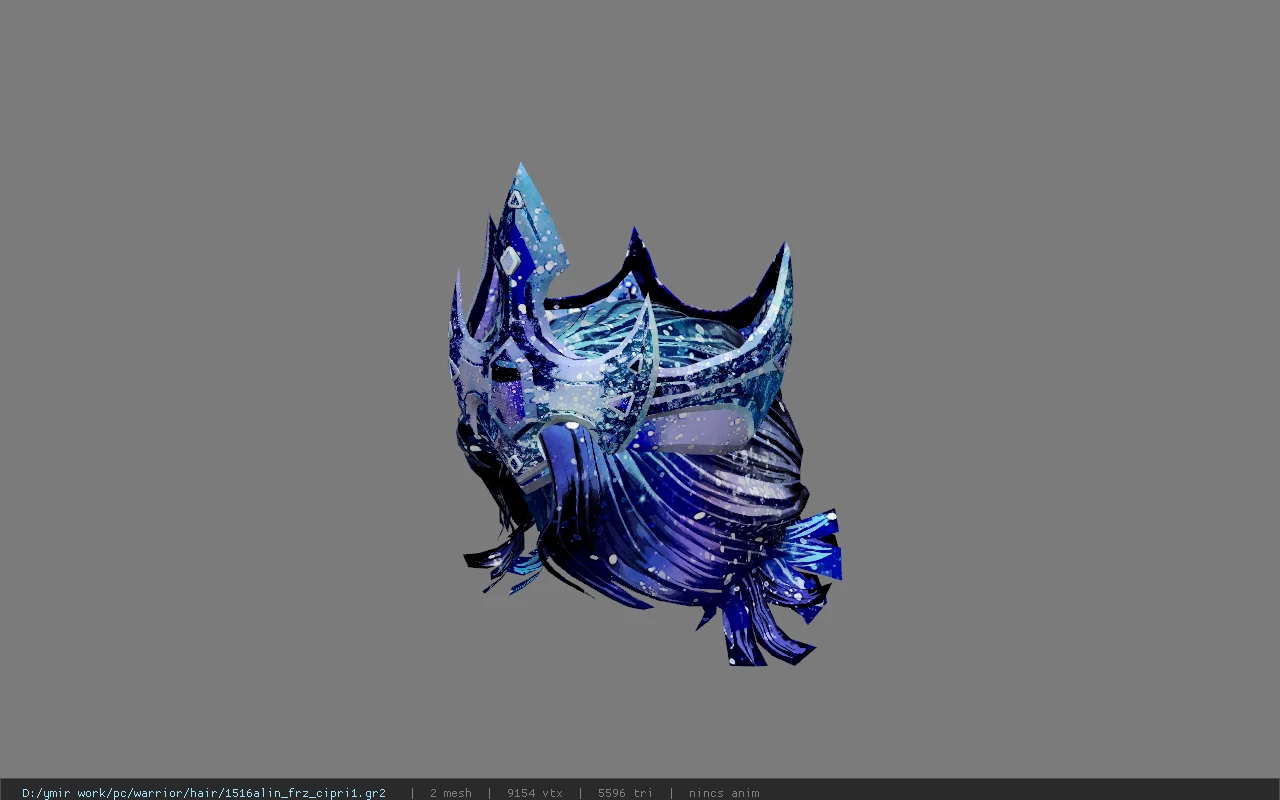The width and height of the screenshot is (1280, 800).
Task: Click the 'nincs anim' status entry
Action: pyautogui.click(x=724, y=793)
